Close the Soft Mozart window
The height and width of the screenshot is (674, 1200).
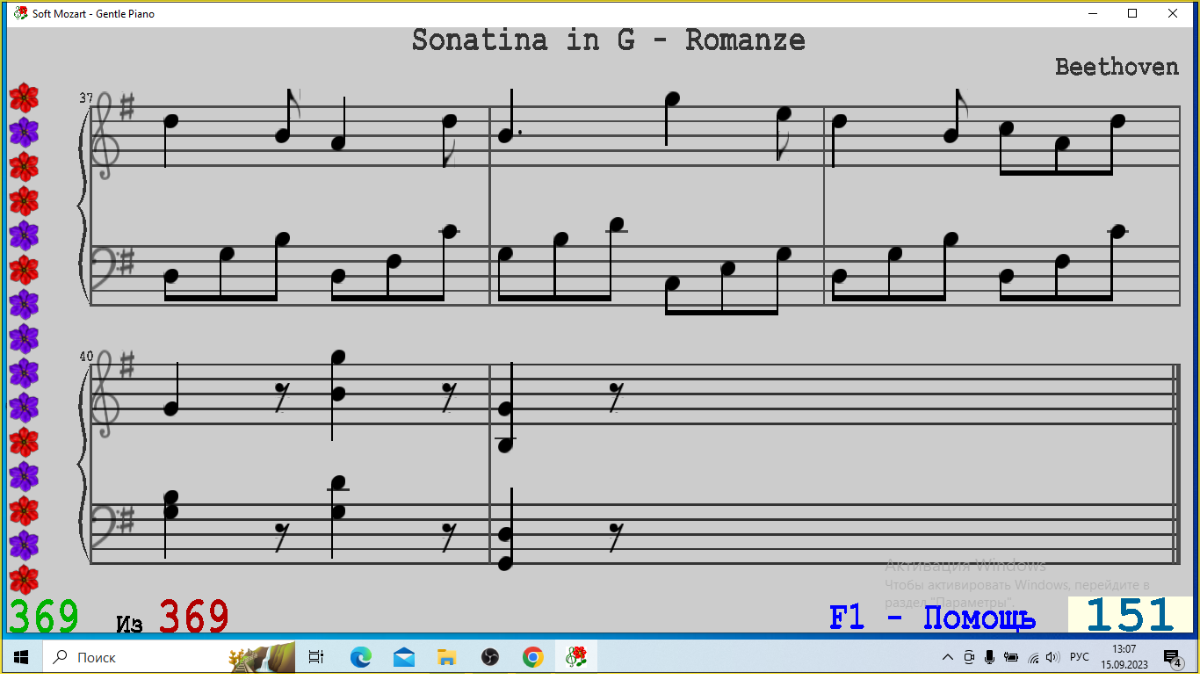click(x=1173, y=14)
